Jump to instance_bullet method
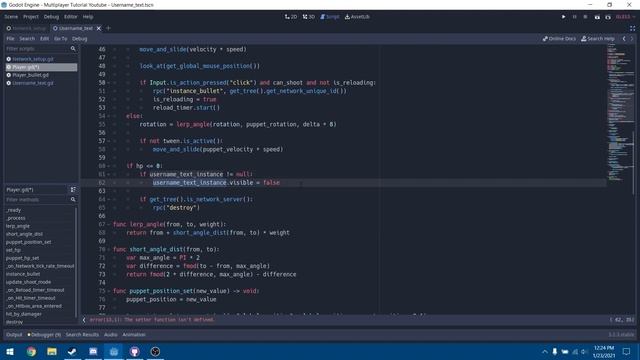 pyautogui.click(x=23, y=274)
